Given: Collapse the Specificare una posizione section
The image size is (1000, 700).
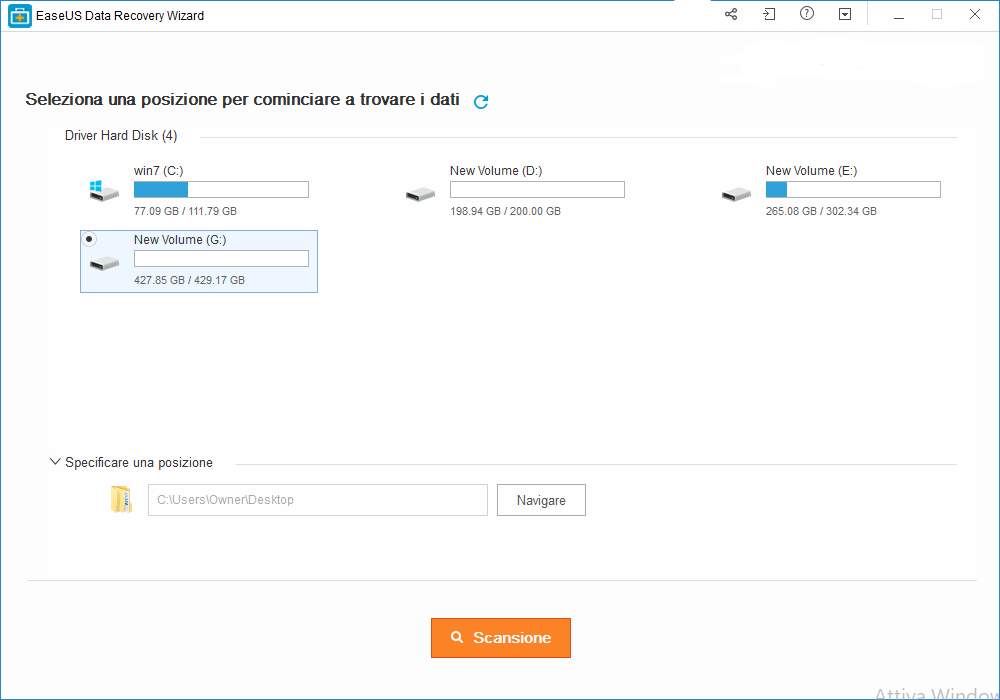Looking at the screenshot, I should [x=55, y=463].
